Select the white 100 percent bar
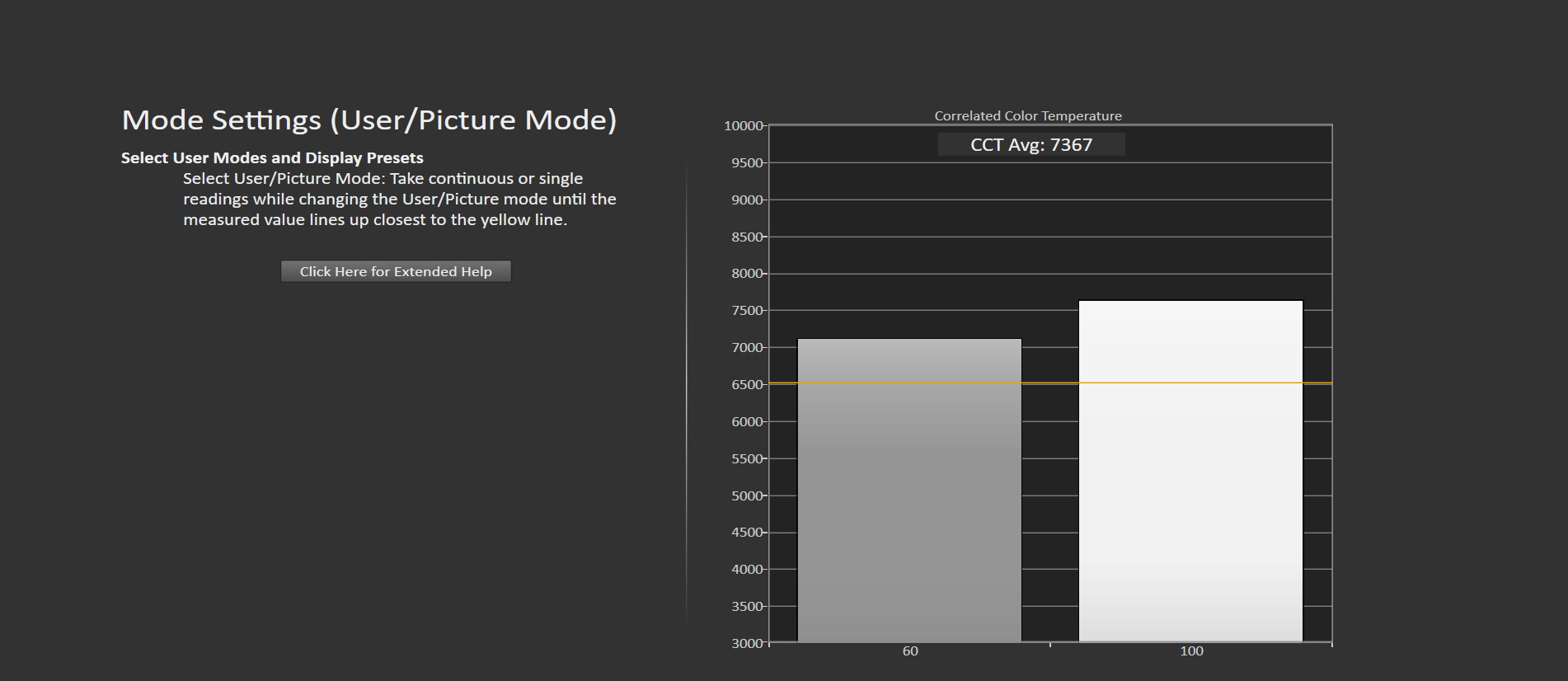Image resolution: width=1568 pixels, height=681 pixels. pyautogui.click(x=1190, y=471)
